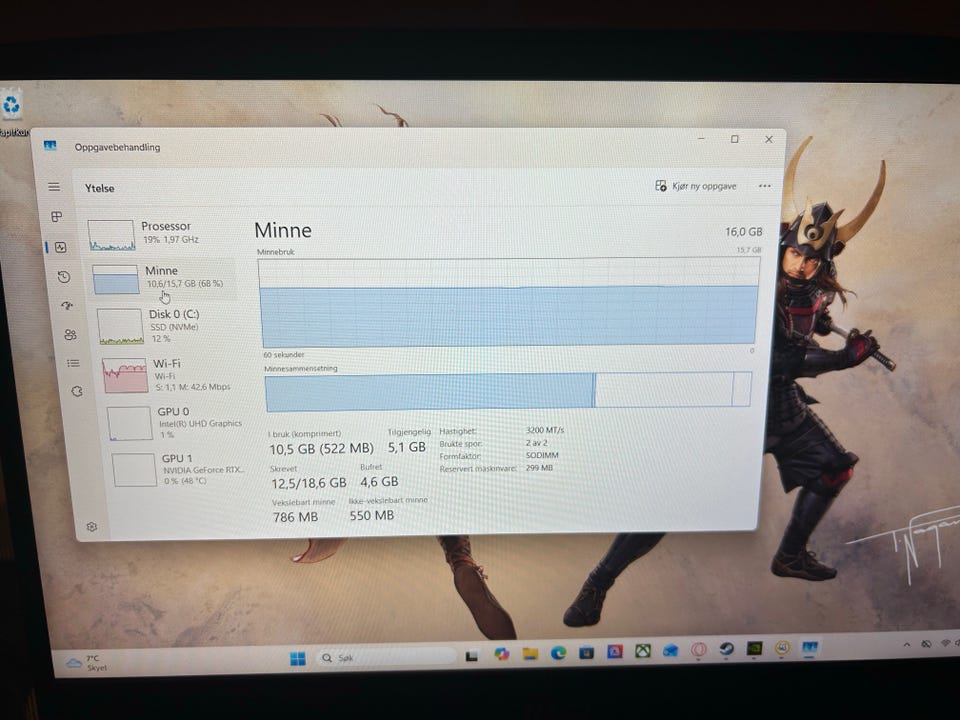The width and height of the screenshot is (960, 720).
Task: Click the '16,0 GB' total memory text
Action: pos(744,232)
